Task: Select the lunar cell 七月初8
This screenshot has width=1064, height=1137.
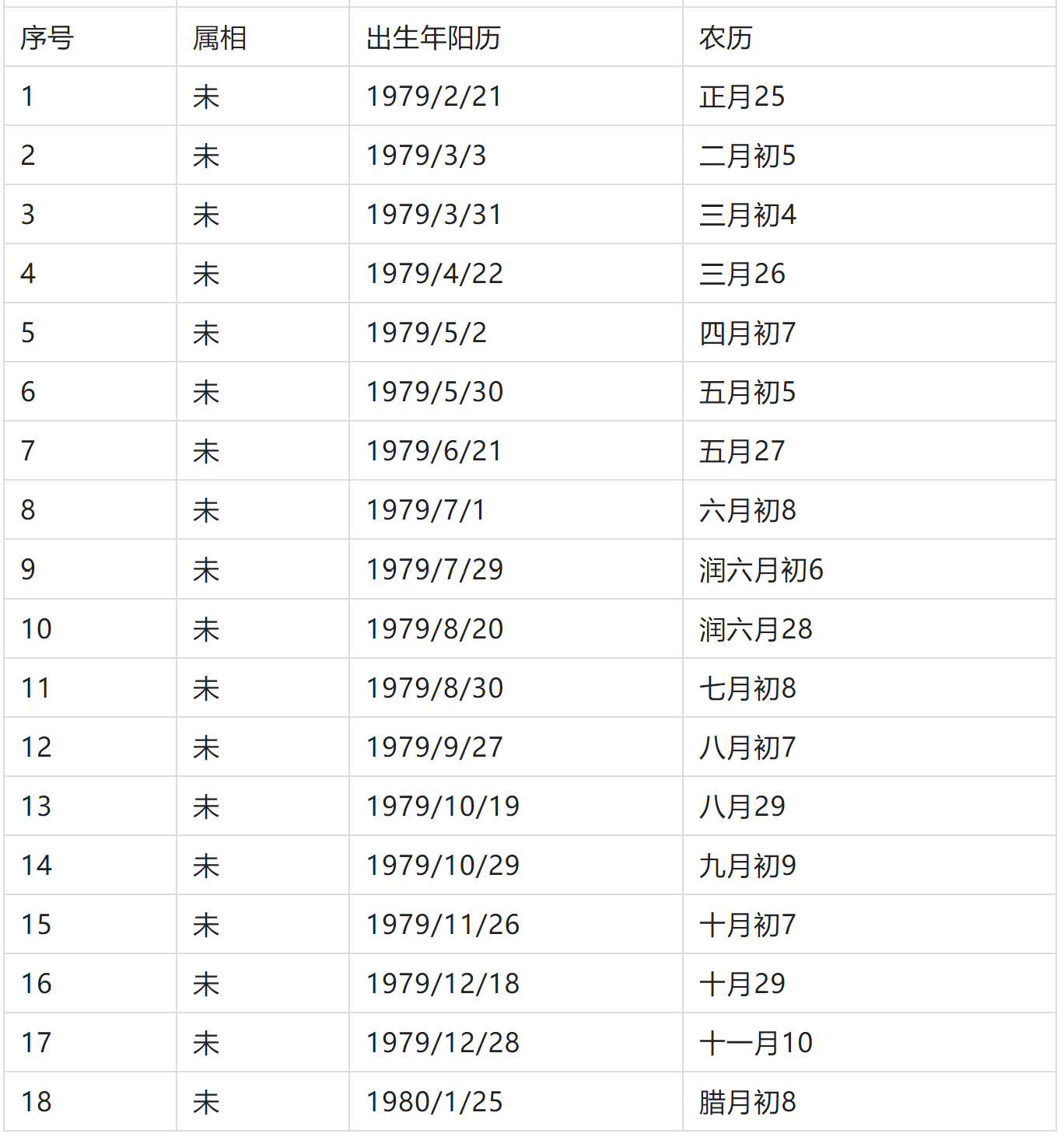Action: tap(869, 687)
